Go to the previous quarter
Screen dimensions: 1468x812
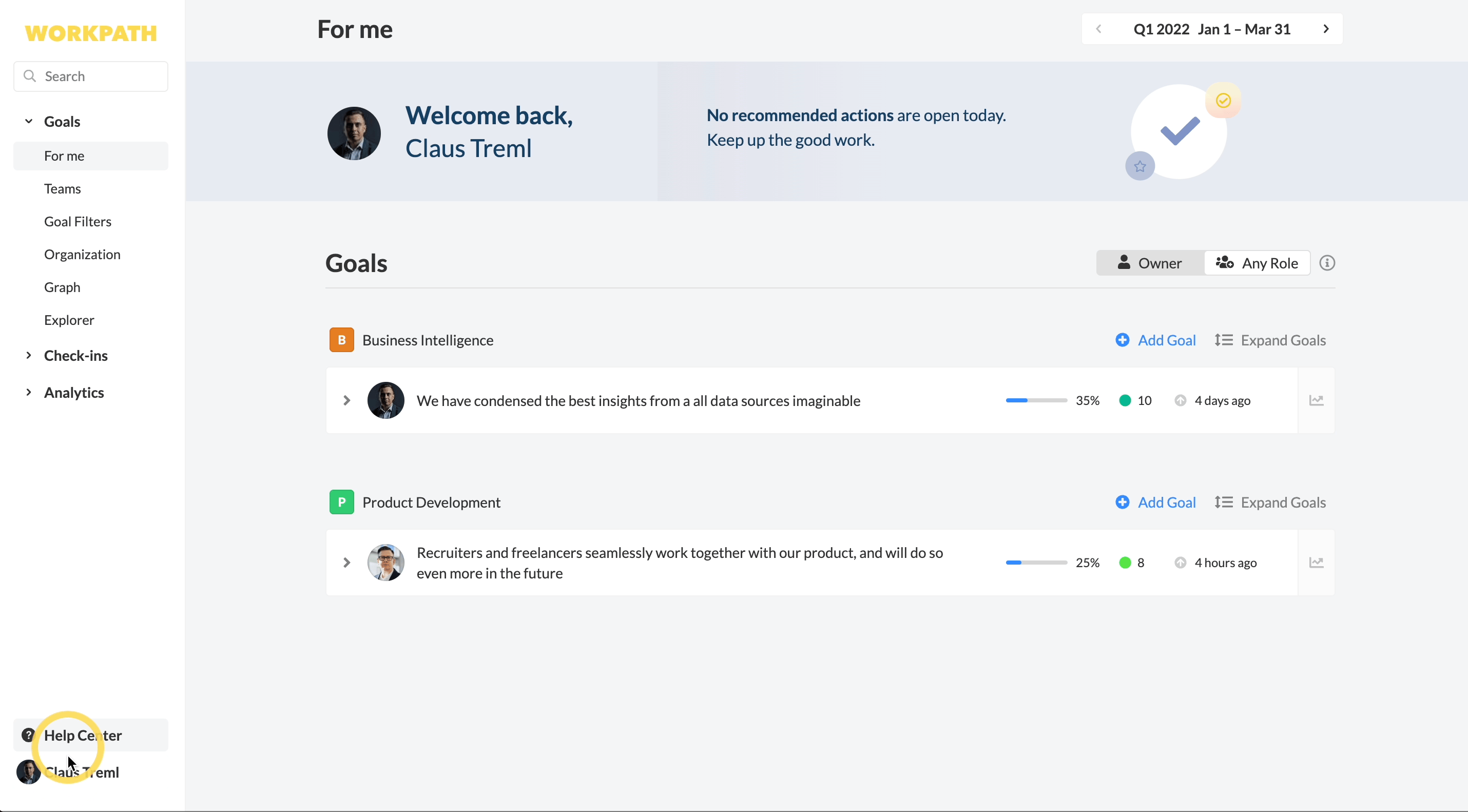[x=1099, y=29]
